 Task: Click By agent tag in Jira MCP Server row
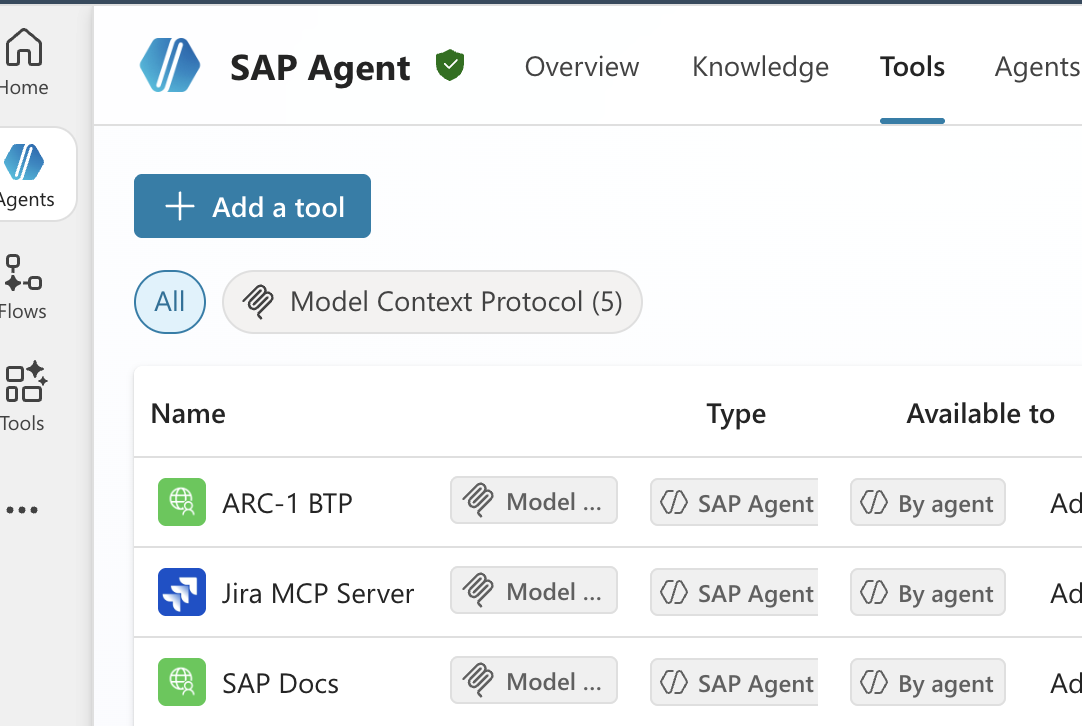point(927,592)
